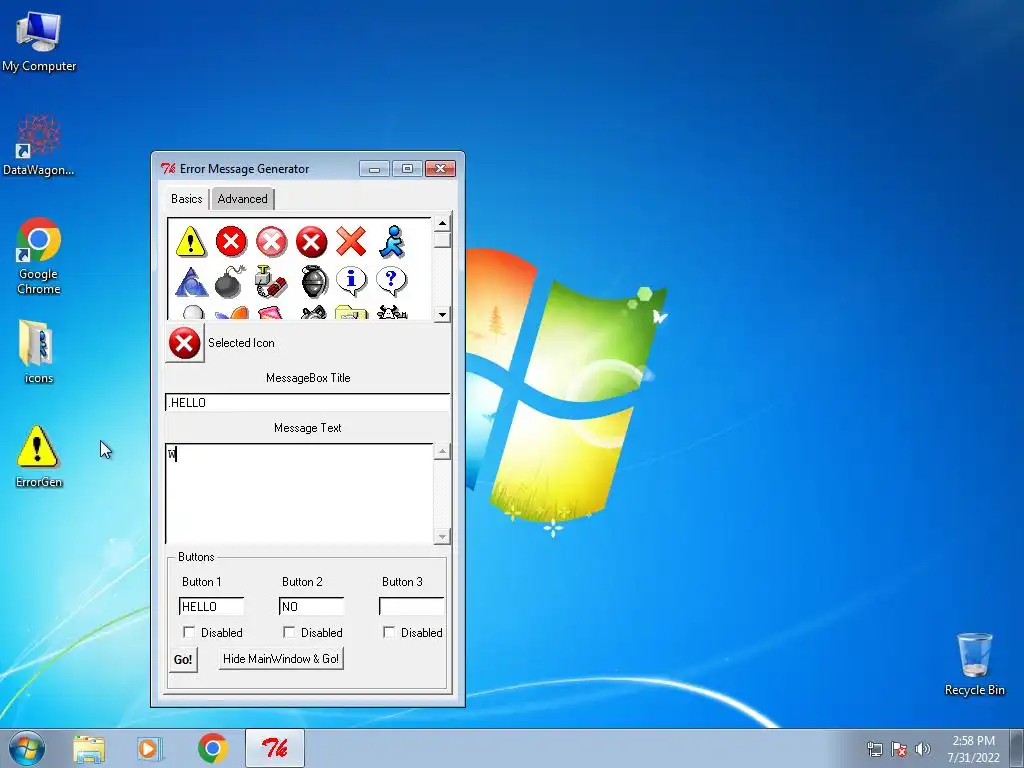Click Hide MainWindow & Go! button

[x=281, y=659]
